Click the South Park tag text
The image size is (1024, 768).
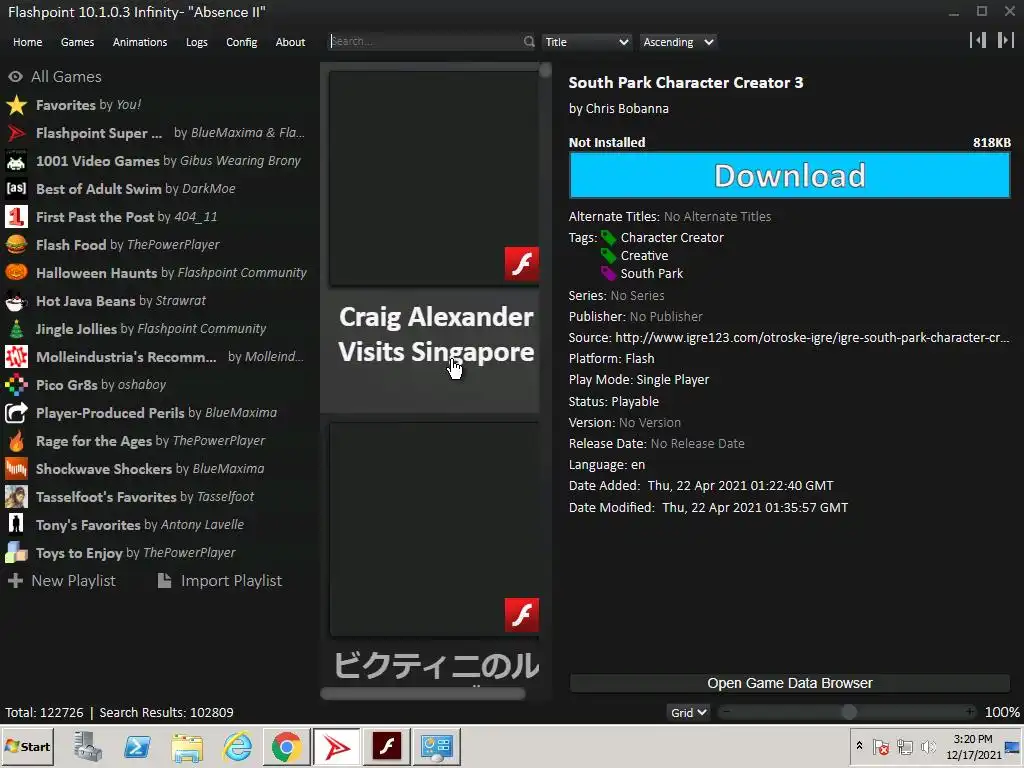coord(652,274)
